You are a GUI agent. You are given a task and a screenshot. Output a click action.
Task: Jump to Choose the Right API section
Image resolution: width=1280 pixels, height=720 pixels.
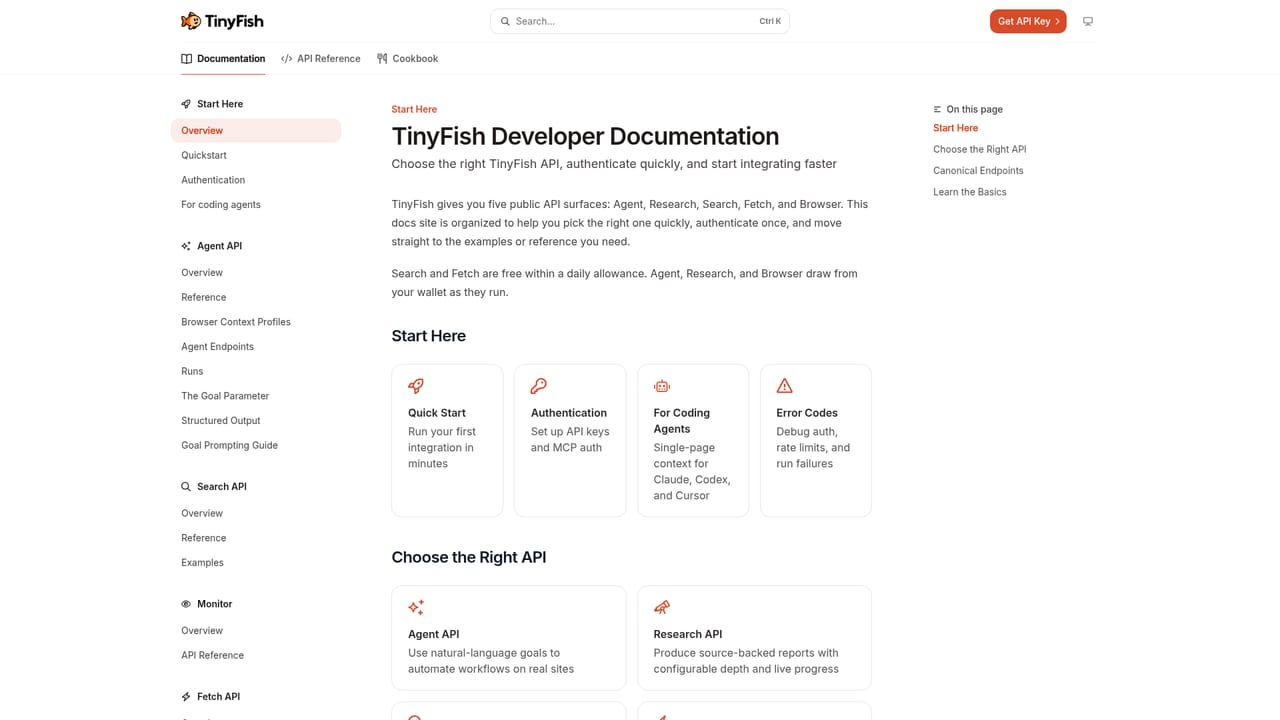click(x=980, y=149)
